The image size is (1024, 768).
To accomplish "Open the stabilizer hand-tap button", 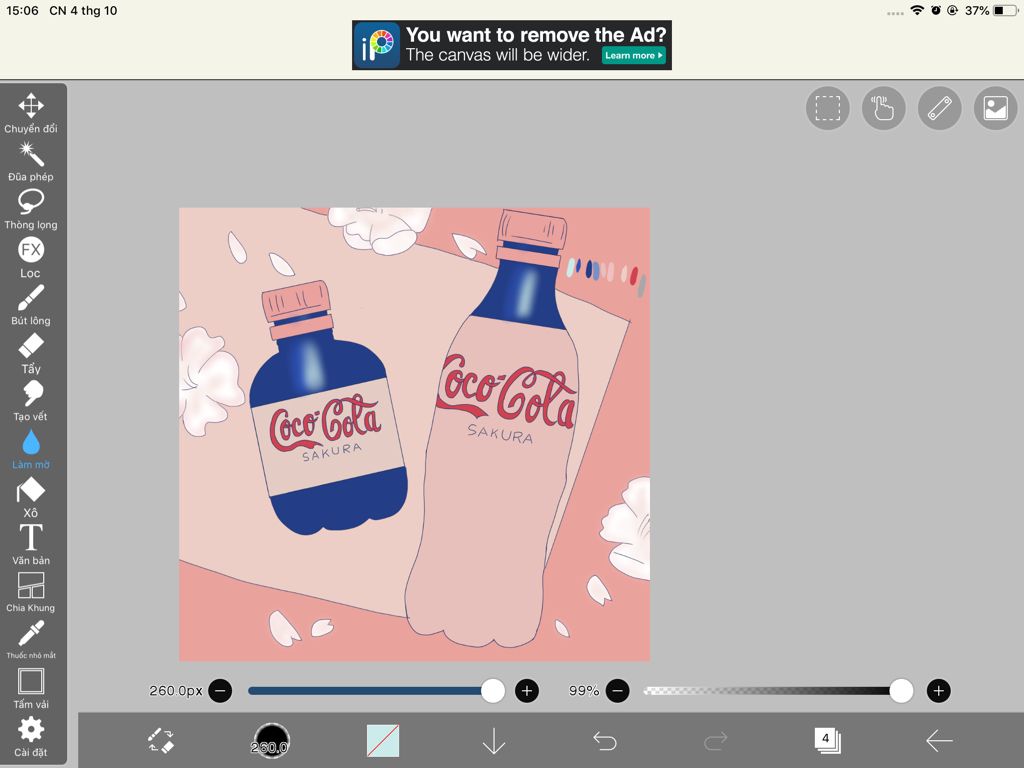I will click(x=884, y=108).
